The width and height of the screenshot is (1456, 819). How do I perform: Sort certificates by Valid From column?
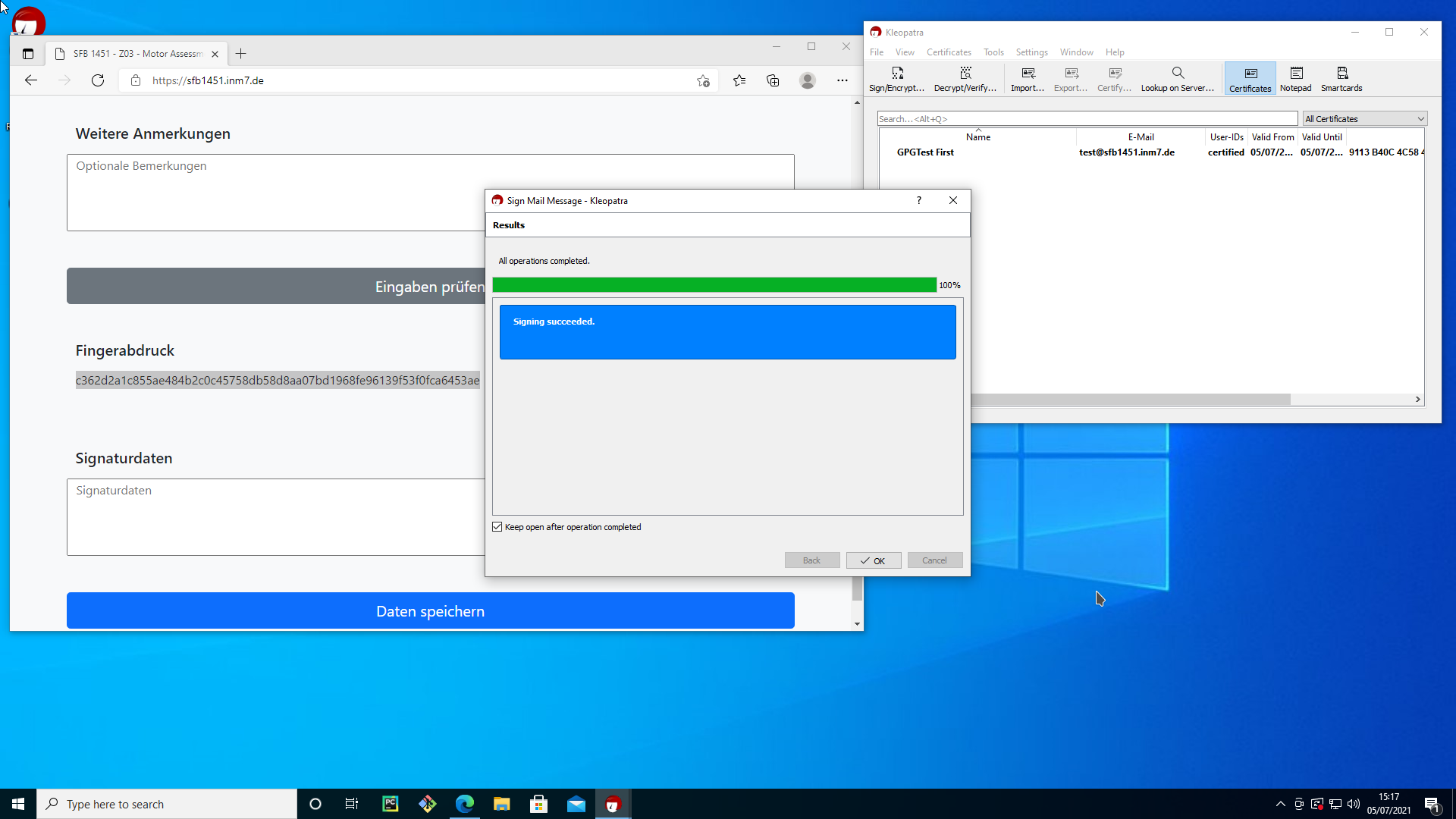1272,137
